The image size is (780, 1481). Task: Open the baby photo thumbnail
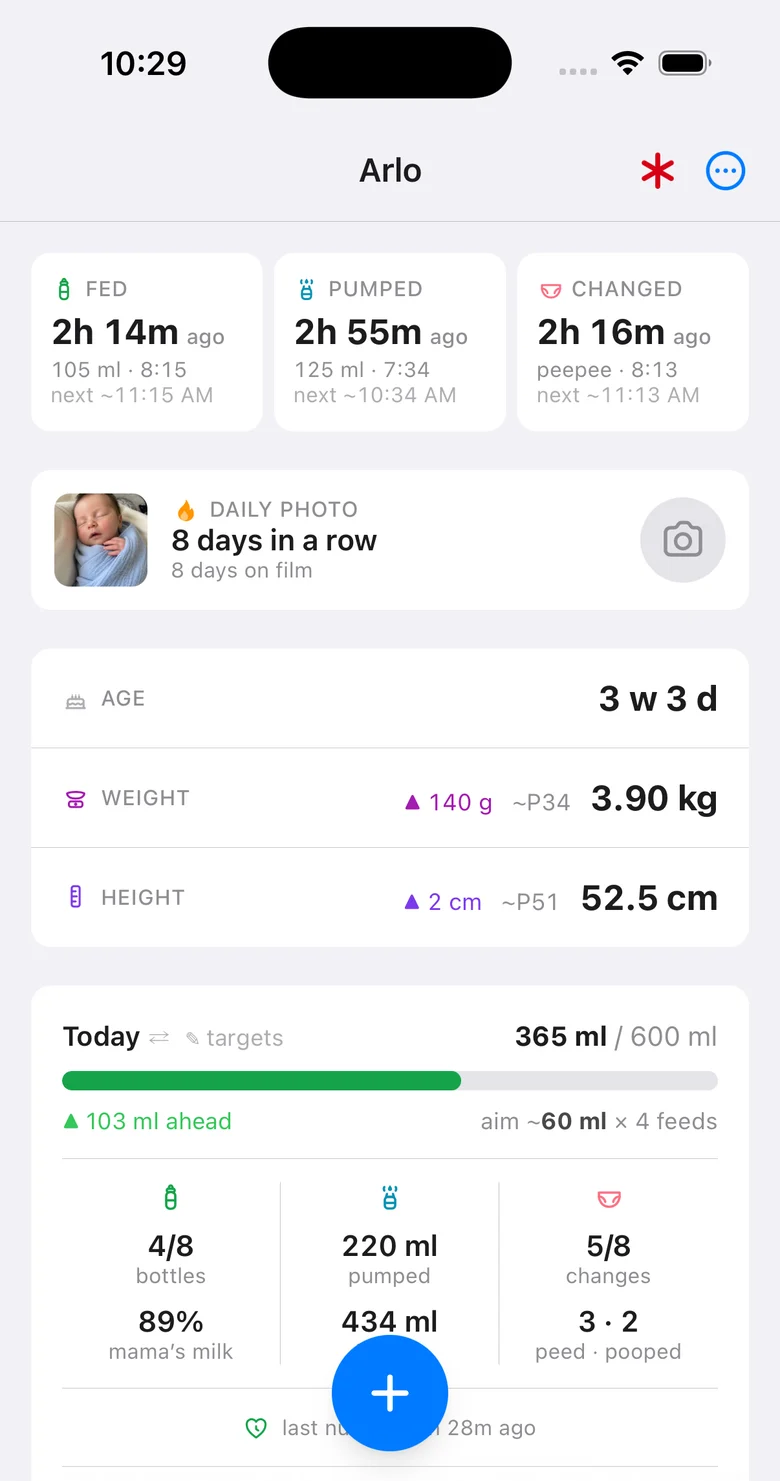(101, 540)
